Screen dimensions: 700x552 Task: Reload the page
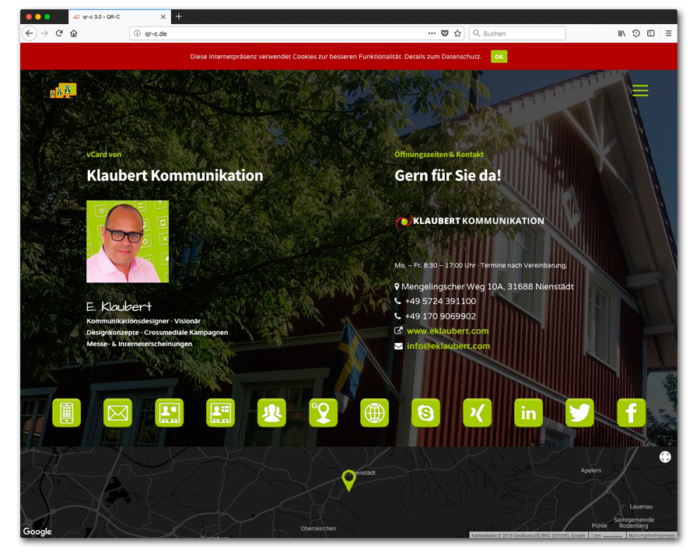59,33
